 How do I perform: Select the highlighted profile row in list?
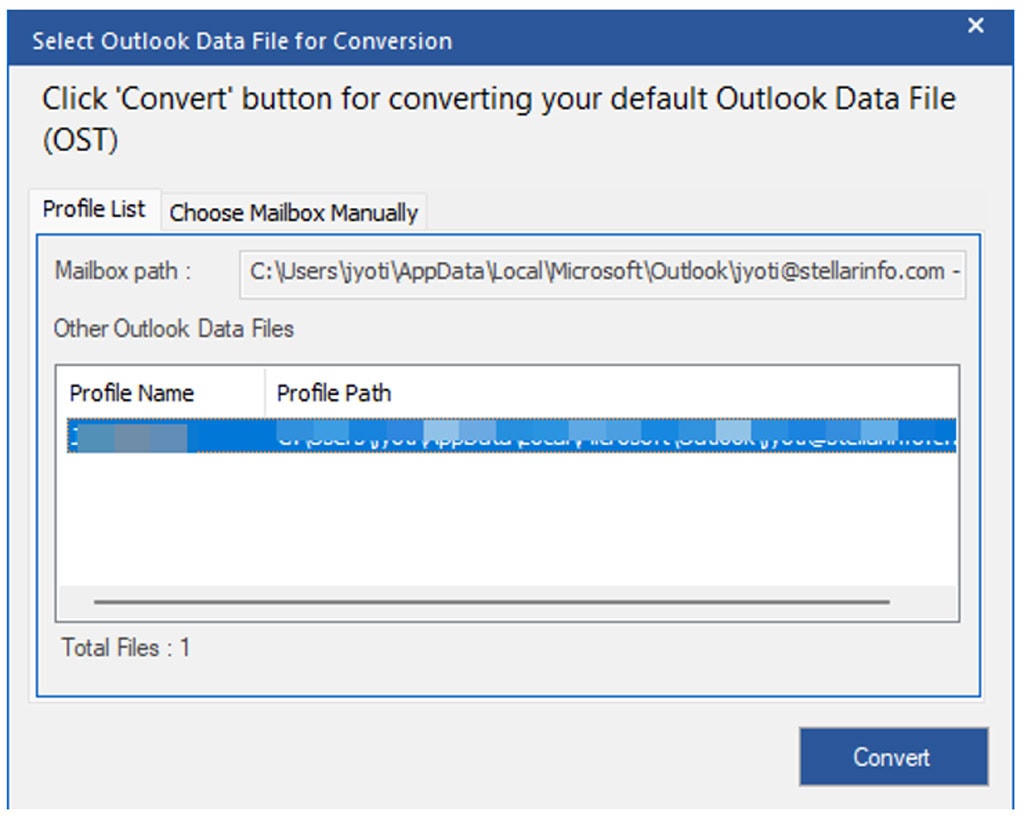[x=511, y=436]
